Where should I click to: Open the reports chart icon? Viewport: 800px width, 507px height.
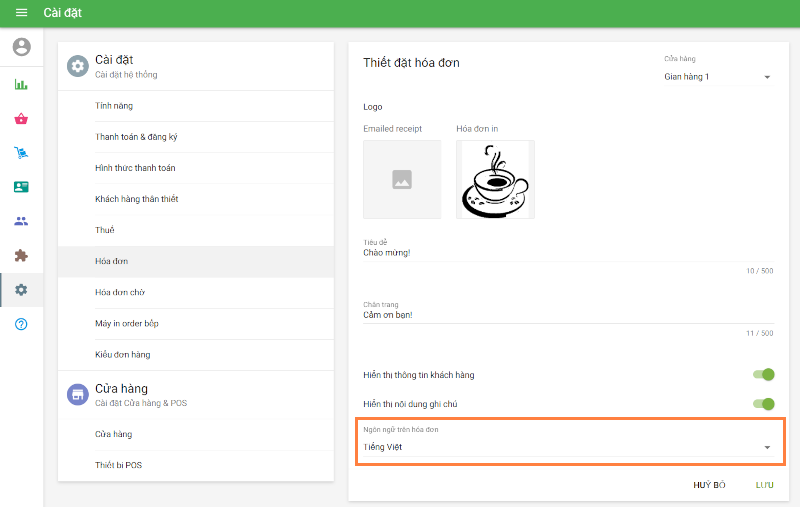pos(21,84)
